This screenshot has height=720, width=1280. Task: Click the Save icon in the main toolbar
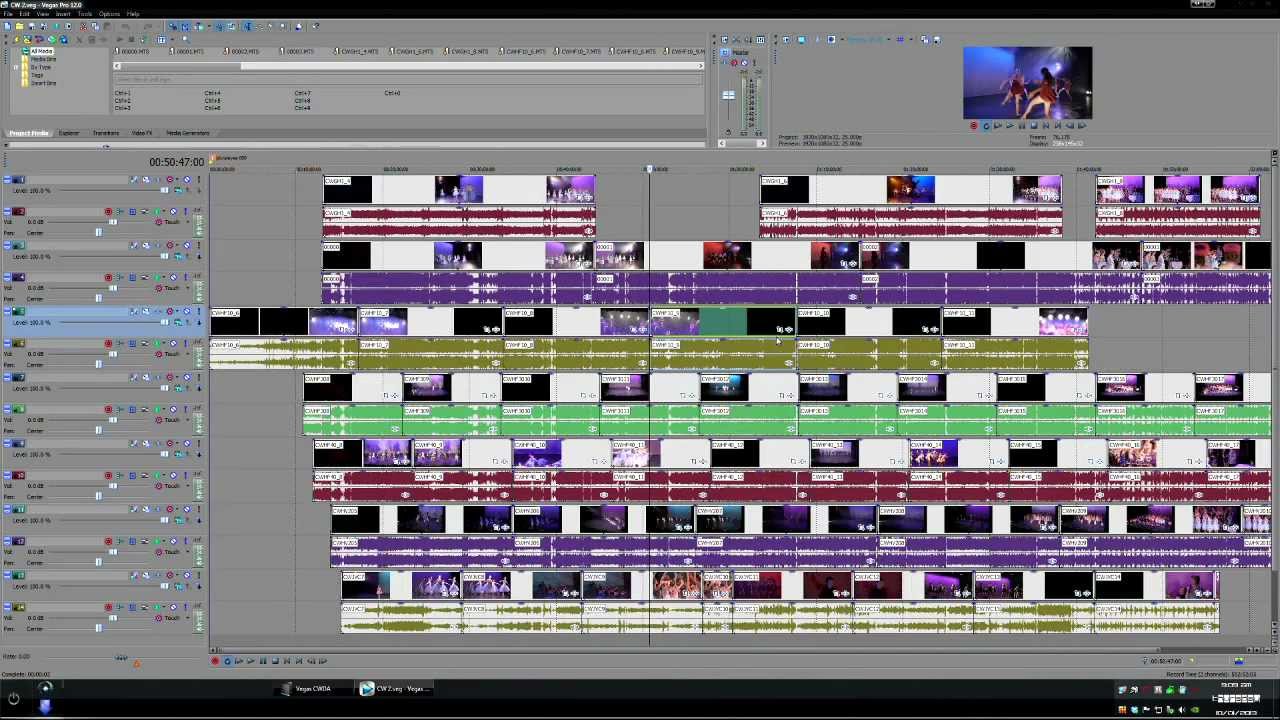click(30, 26)
